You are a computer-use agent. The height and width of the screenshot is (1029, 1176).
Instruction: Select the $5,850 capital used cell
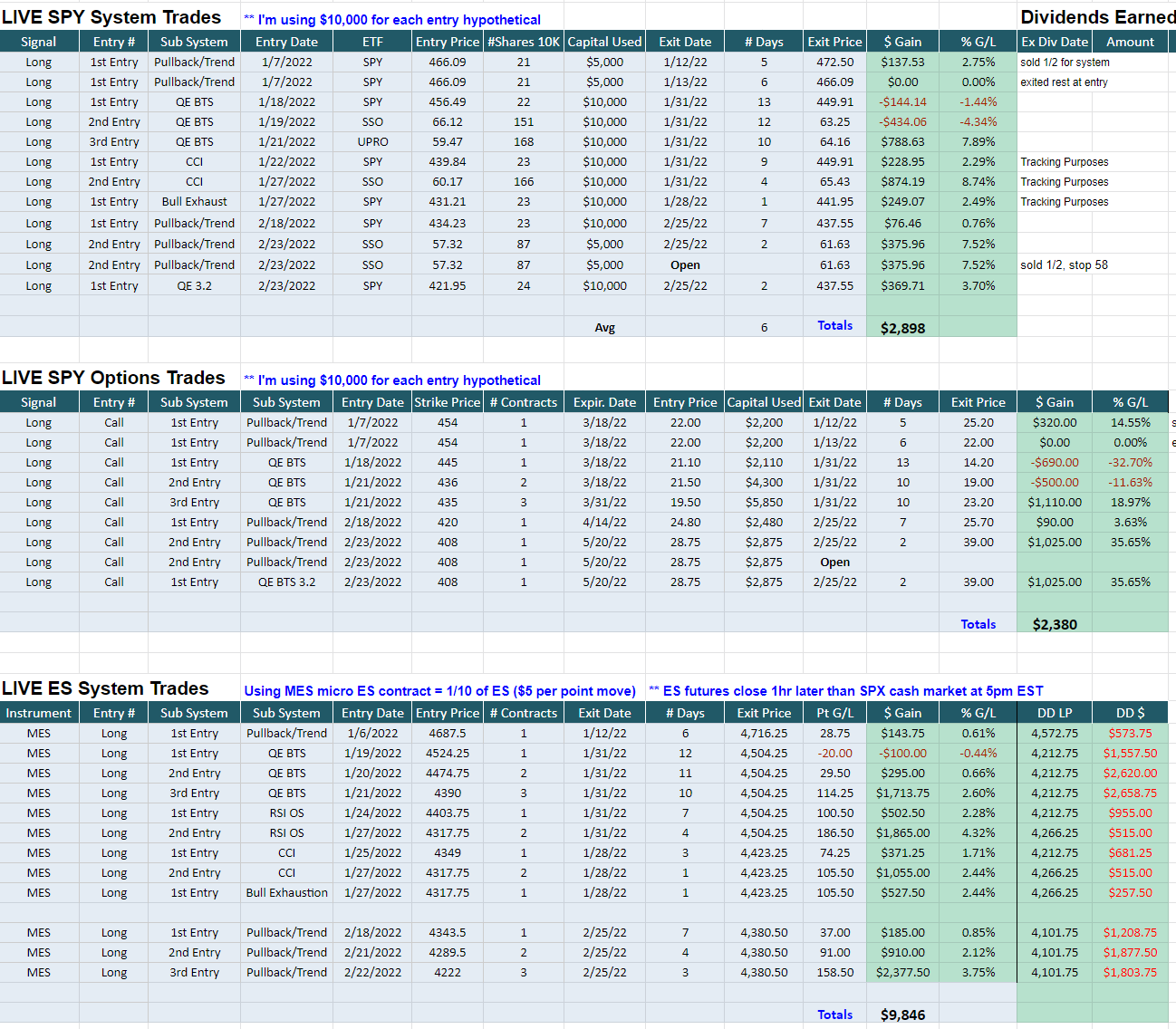tap(764, 503)
